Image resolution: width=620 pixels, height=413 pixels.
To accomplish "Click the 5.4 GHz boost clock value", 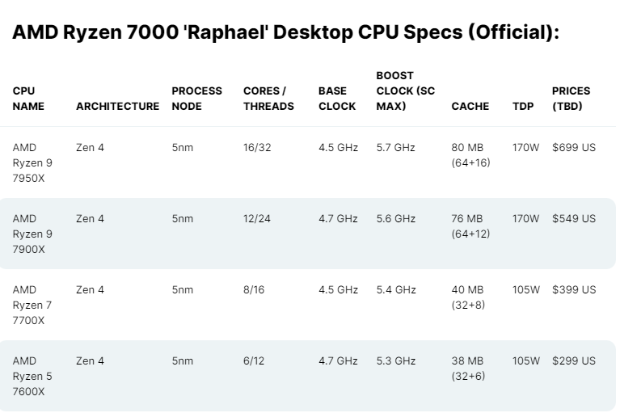I will tap(396, 289).
